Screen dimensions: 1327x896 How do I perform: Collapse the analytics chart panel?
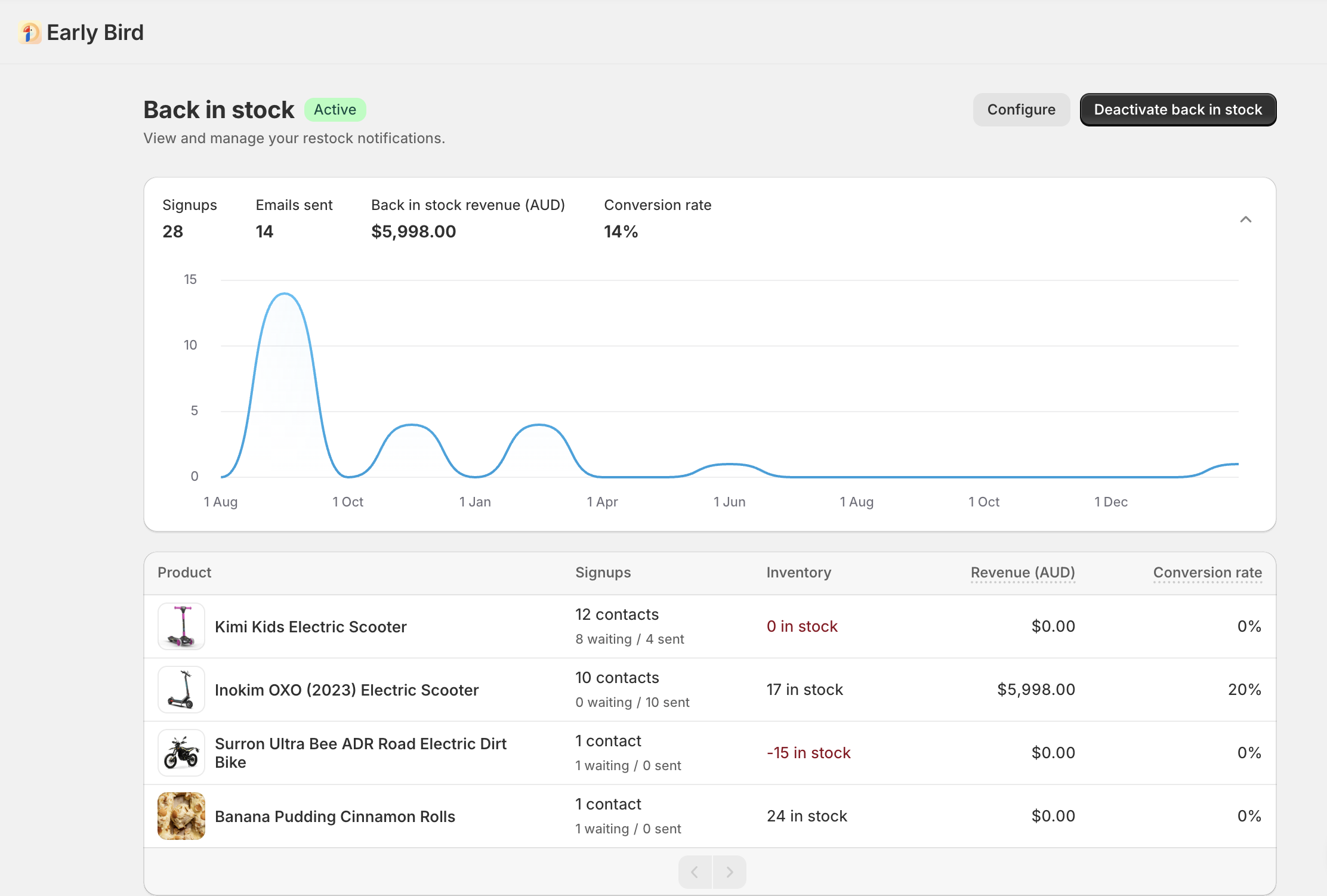pyautogui.click(x=1246, y=220)
